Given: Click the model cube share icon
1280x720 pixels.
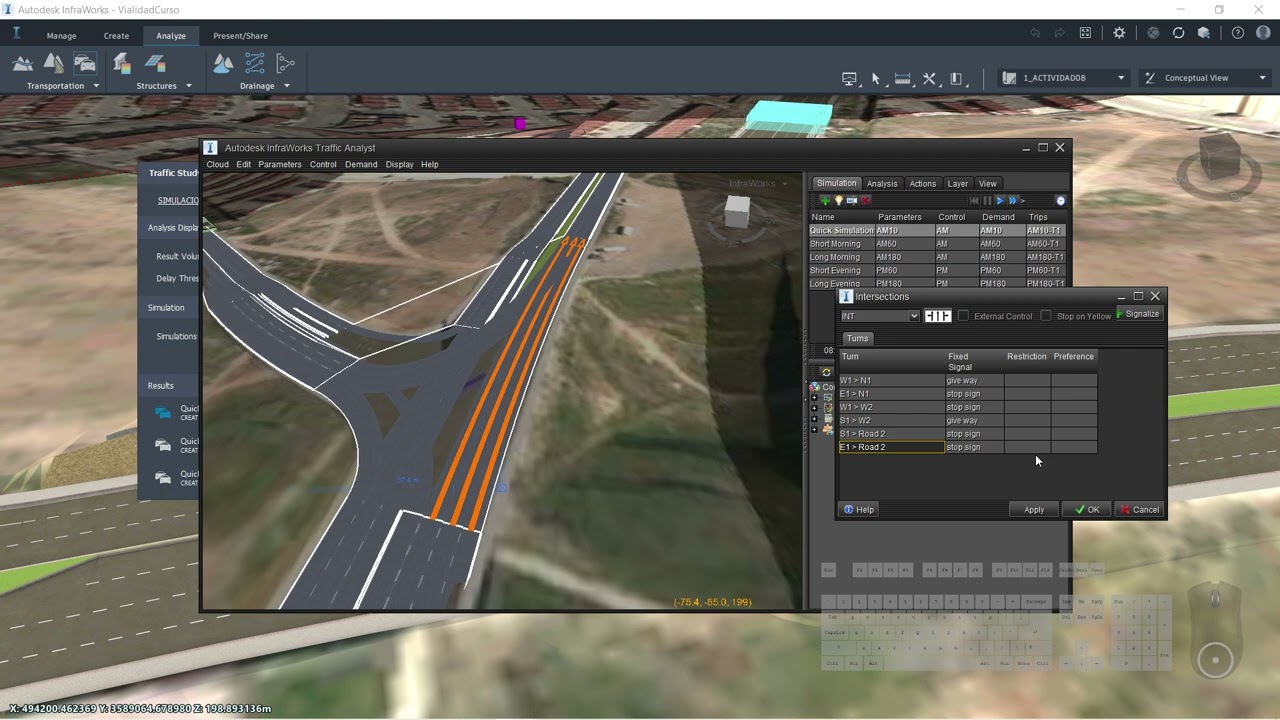Looking at the screenshot, I should (x=1204, y=33).
